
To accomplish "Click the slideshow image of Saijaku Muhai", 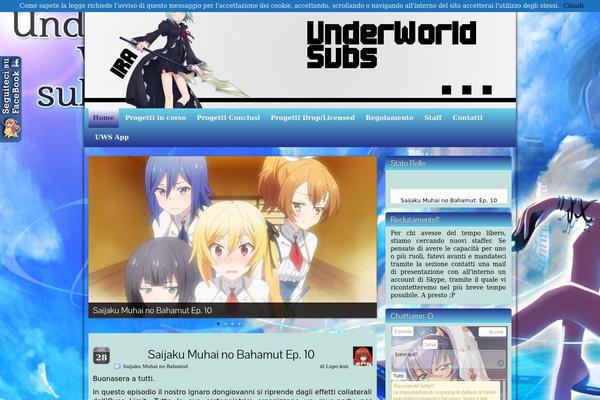I will (x=232, y=229).
